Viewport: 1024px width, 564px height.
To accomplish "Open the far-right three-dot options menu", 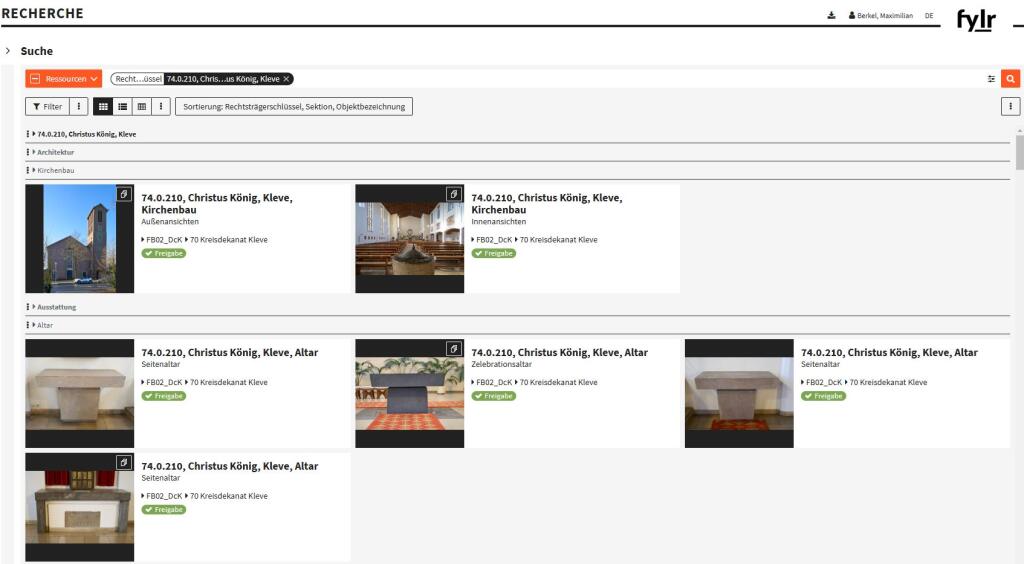I will click(x=1010, y=106).
